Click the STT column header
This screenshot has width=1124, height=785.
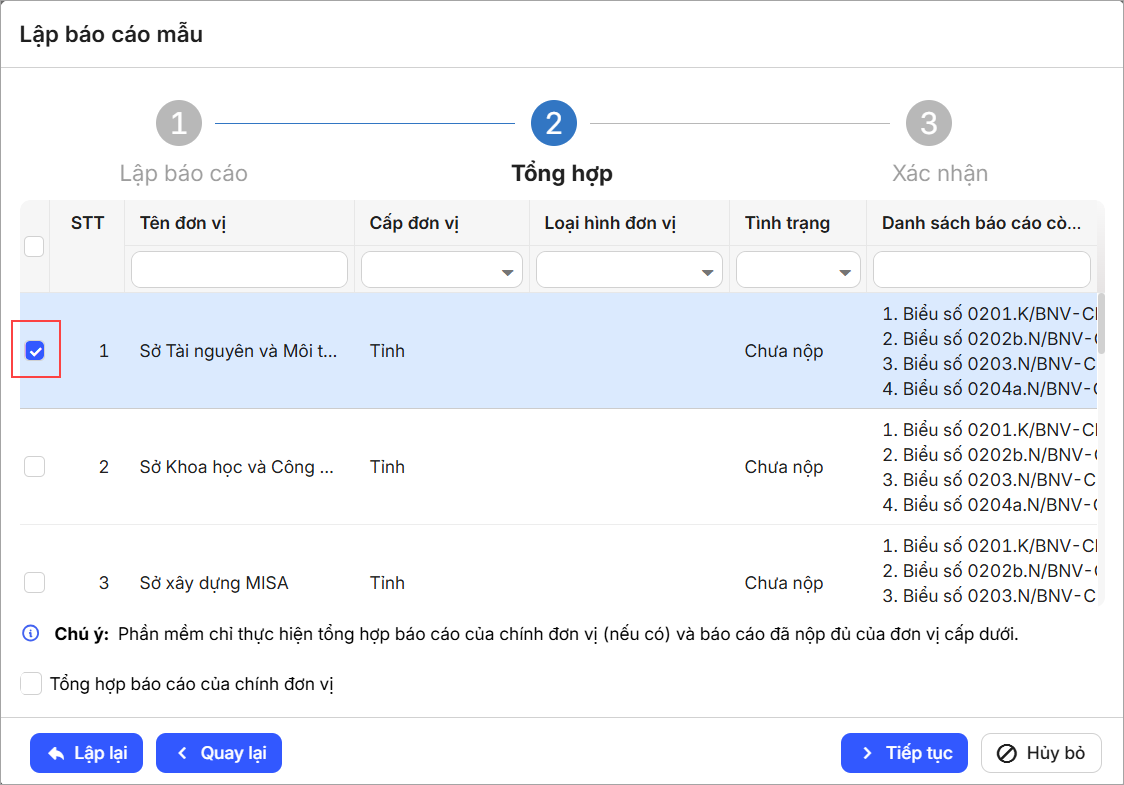[x=87, y=223]
